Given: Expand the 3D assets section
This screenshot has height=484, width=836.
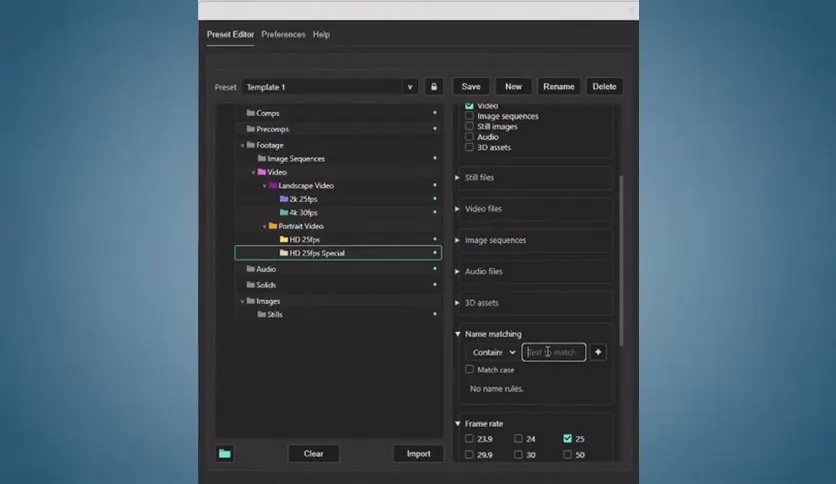Looking at the screenshot, I should tap(457, 303).
